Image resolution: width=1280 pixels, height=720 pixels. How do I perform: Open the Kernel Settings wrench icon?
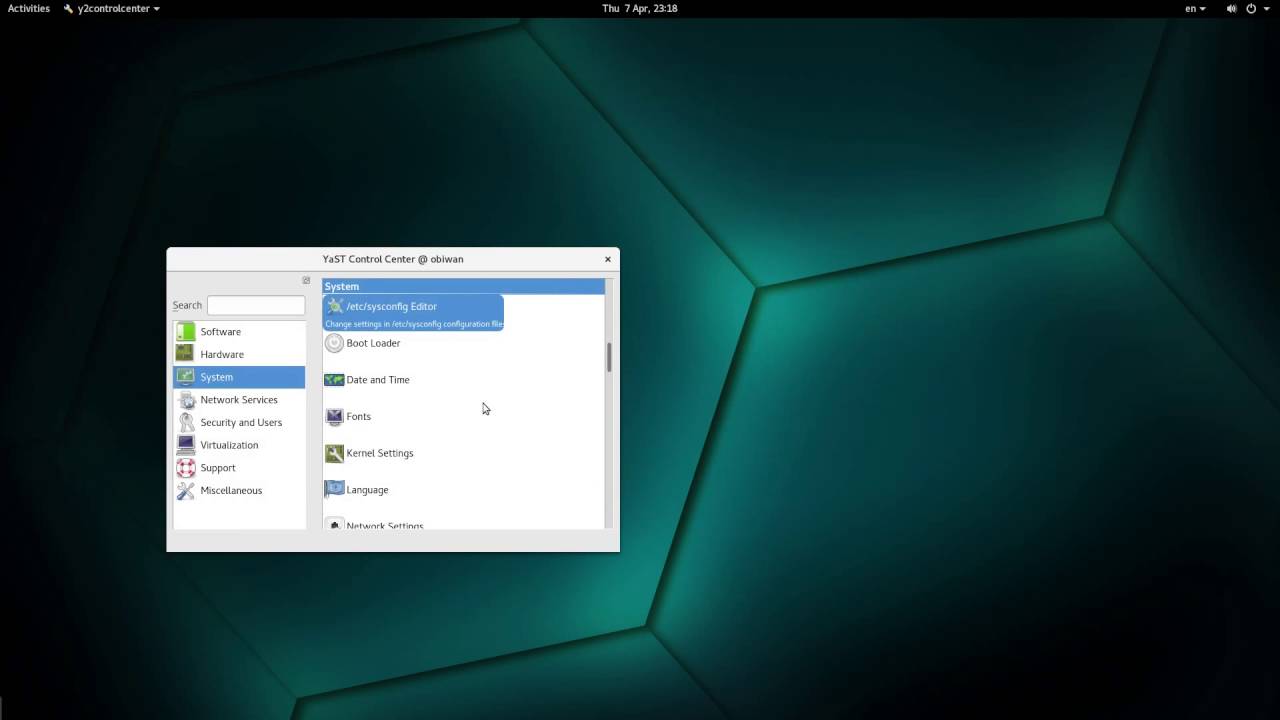coord(334,453)
